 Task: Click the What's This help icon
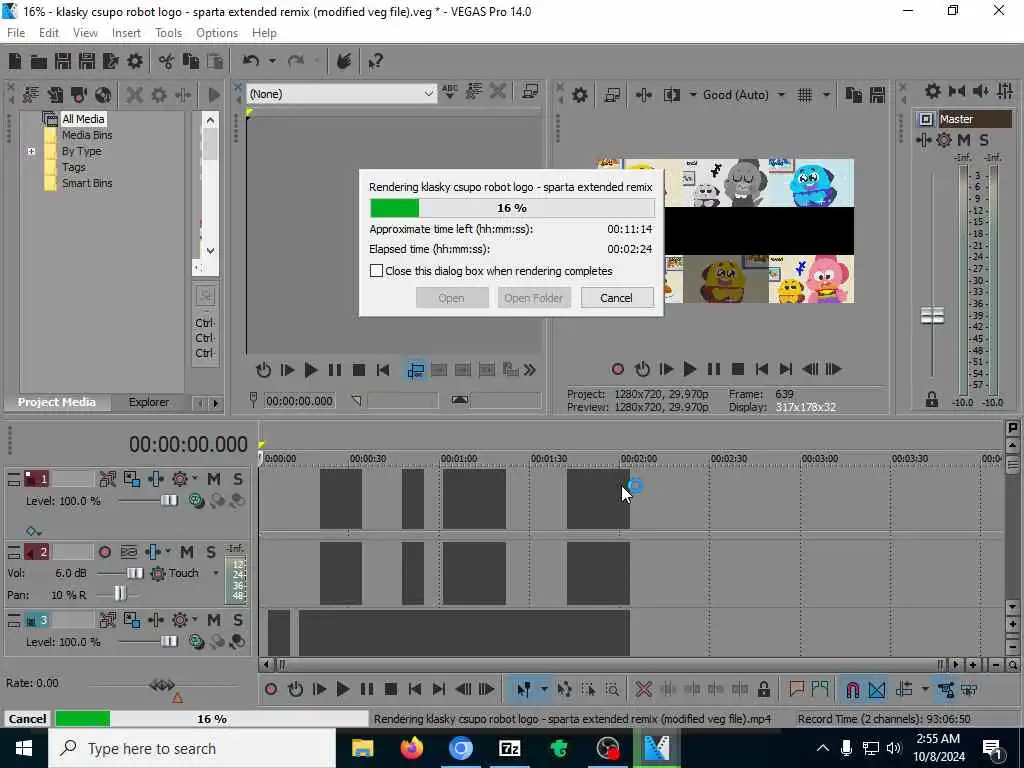click(x=375, y=61)
